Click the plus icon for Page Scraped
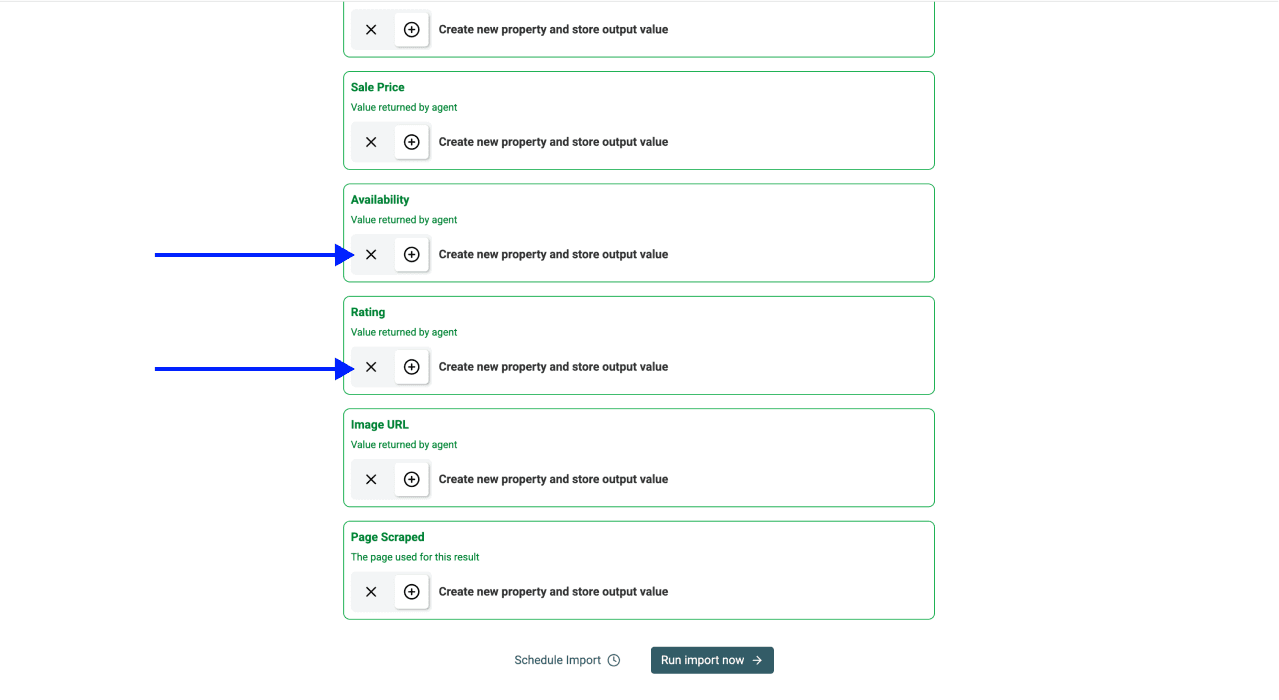Image resolution: width=1279 pixels, height=700 pixels. click(411, 591)
